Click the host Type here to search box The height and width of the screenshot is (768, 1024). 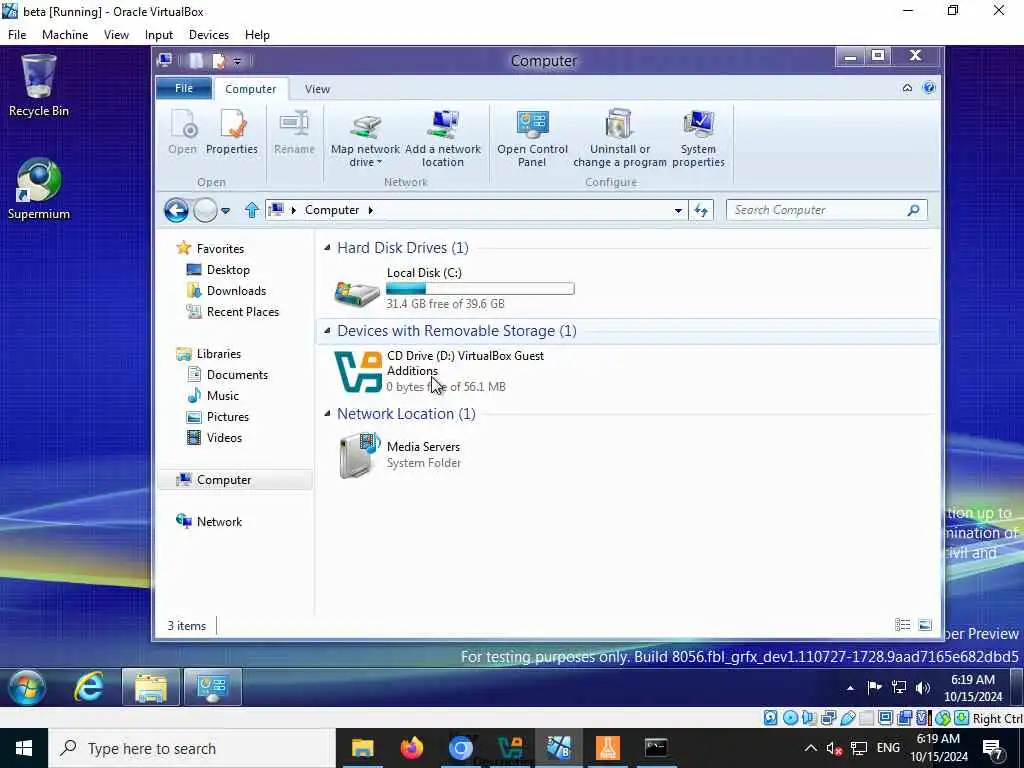[192, 748]
